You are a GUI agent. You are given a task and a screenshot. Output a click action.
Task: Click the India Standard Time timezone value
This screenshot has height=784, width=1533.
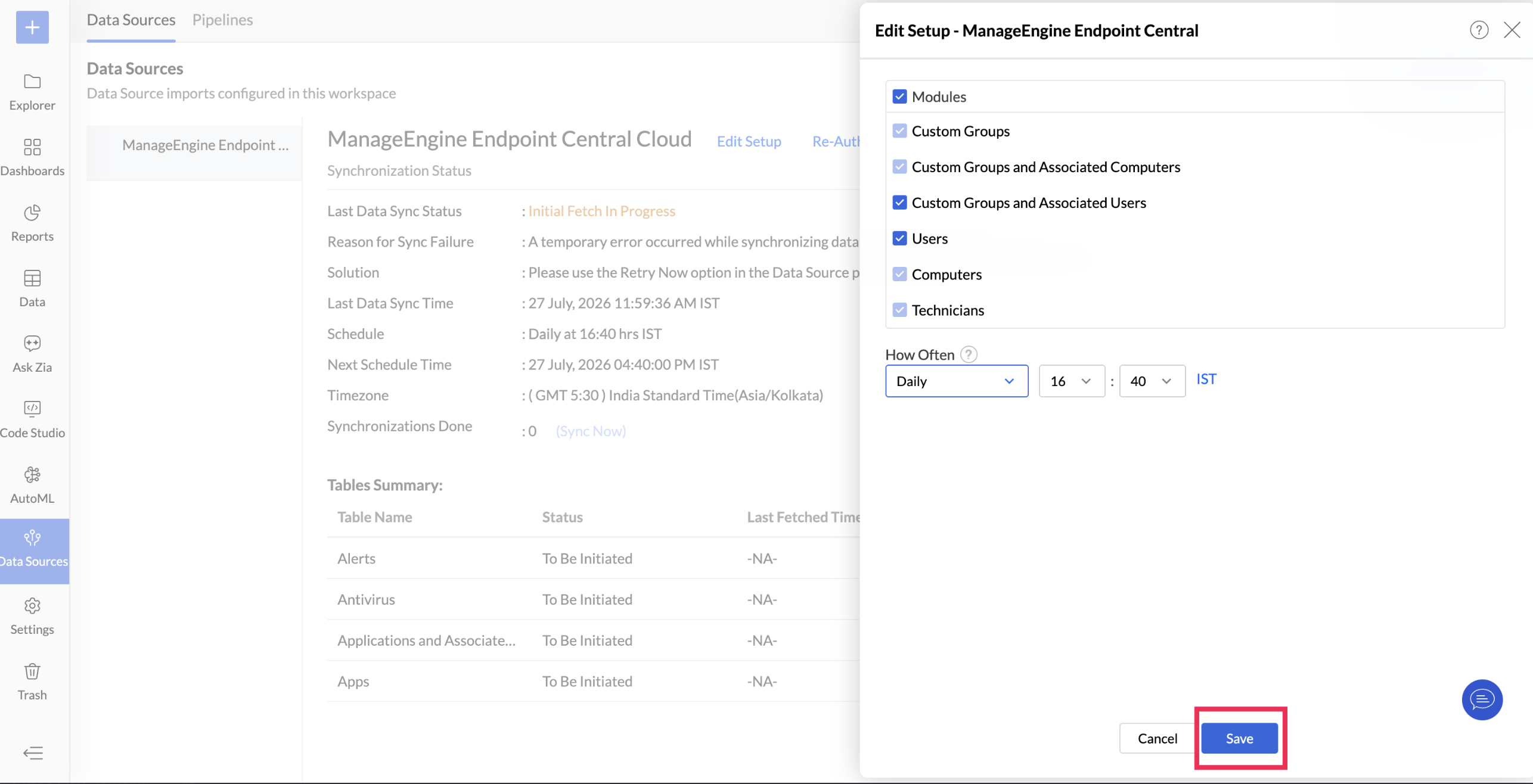click(x=676, y=395)
